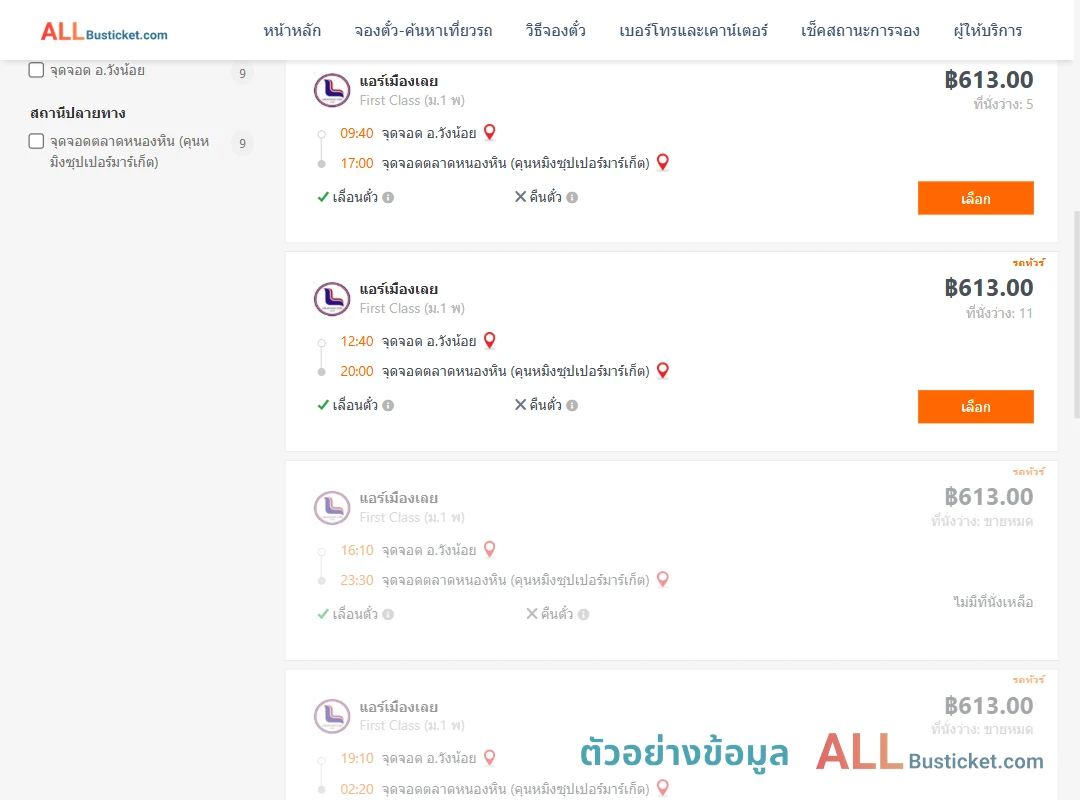Click เลื่อนตั๋ว info icon on 12:40 trip
This screenshot has width=1080, height=800.
tap(388, 406)
